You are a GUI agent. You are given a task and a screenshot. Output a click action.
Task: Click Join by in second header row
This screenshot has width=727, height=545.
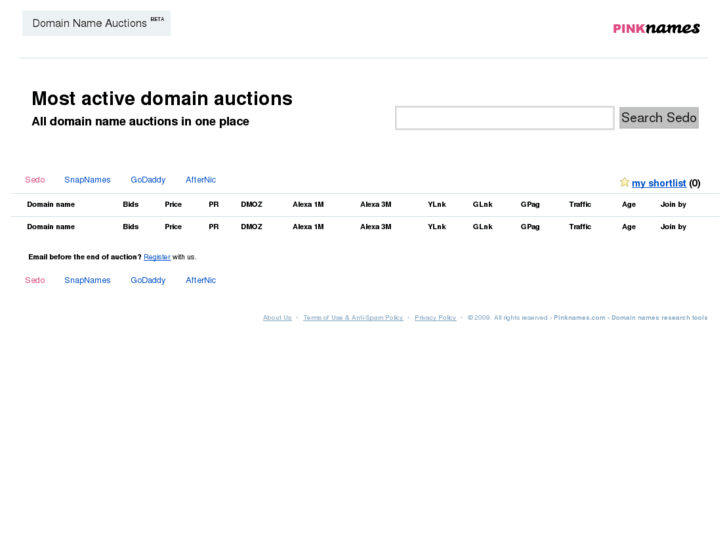click(x=673, y=227)
